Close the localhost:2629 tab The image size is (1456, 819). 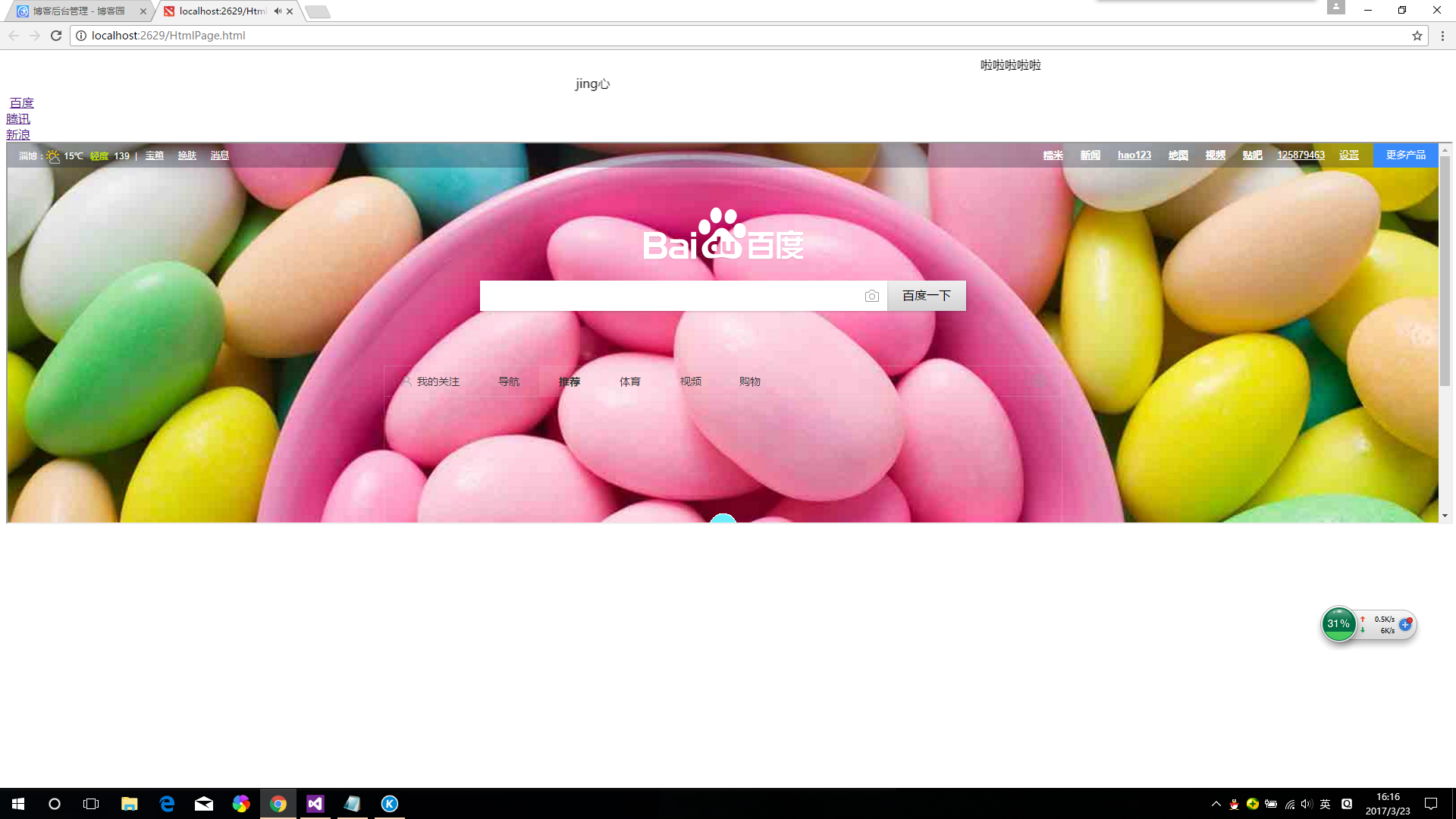point(290,11)
